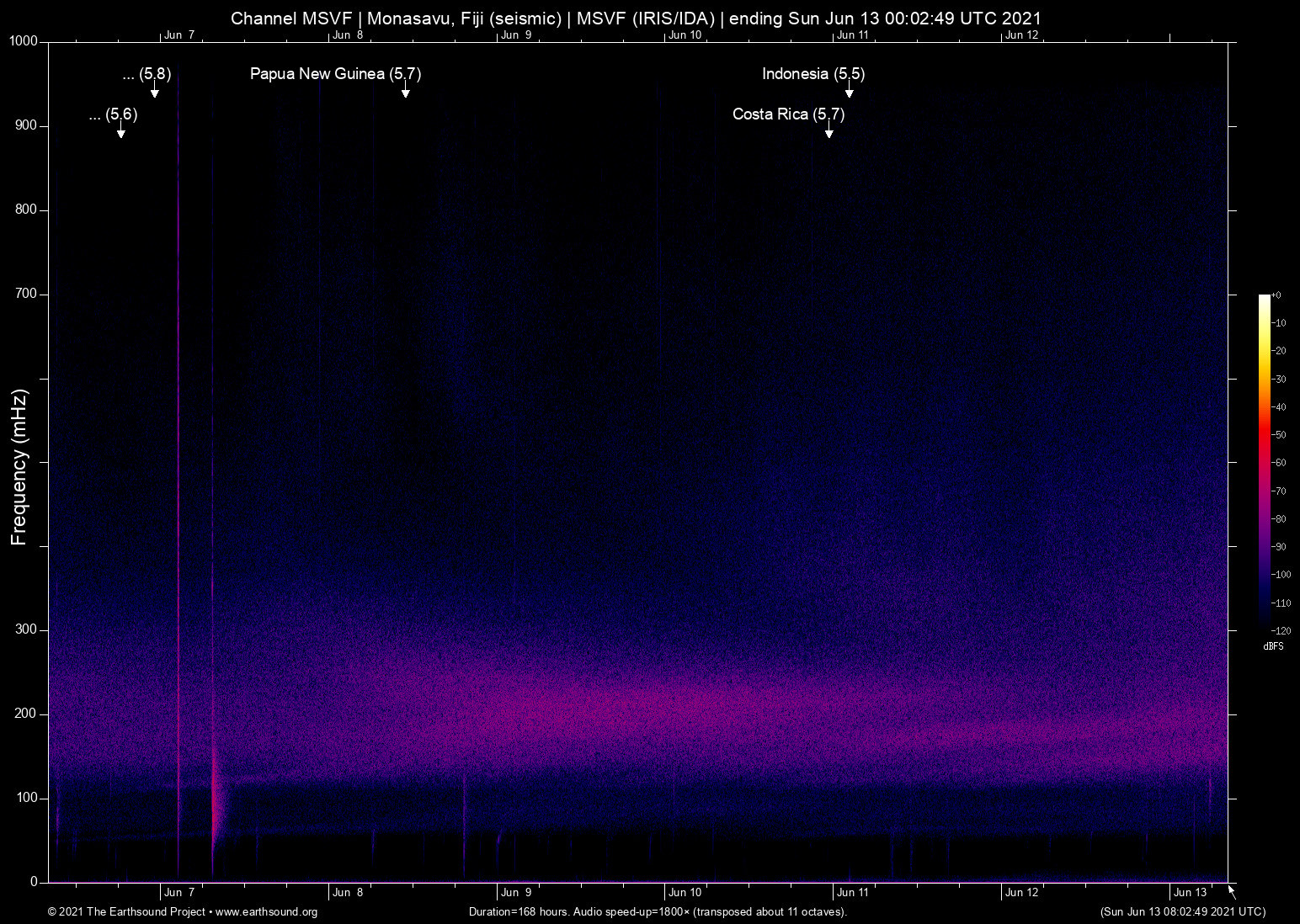Screen dimensions: 1300x924
Task: Click the 'Jun 12' date on the top axis
Action: 1022,35
